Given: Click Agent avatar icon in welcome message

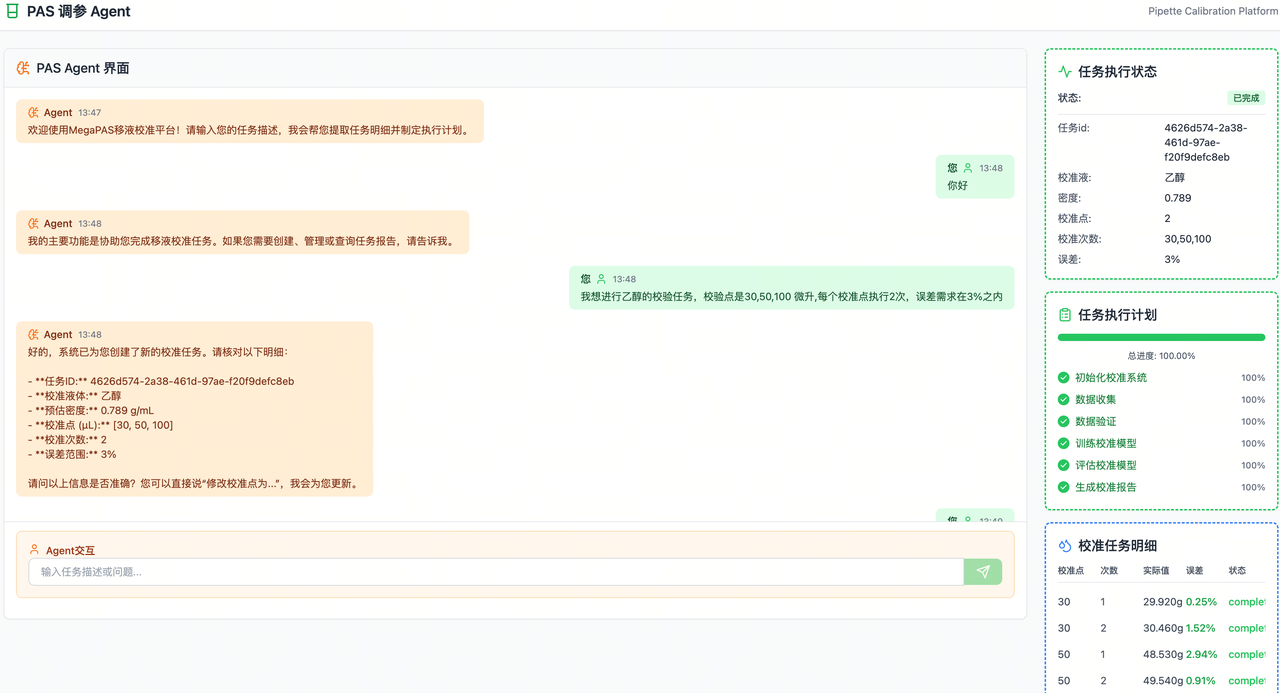Looking at the screenshot, I should pos(34,113).
